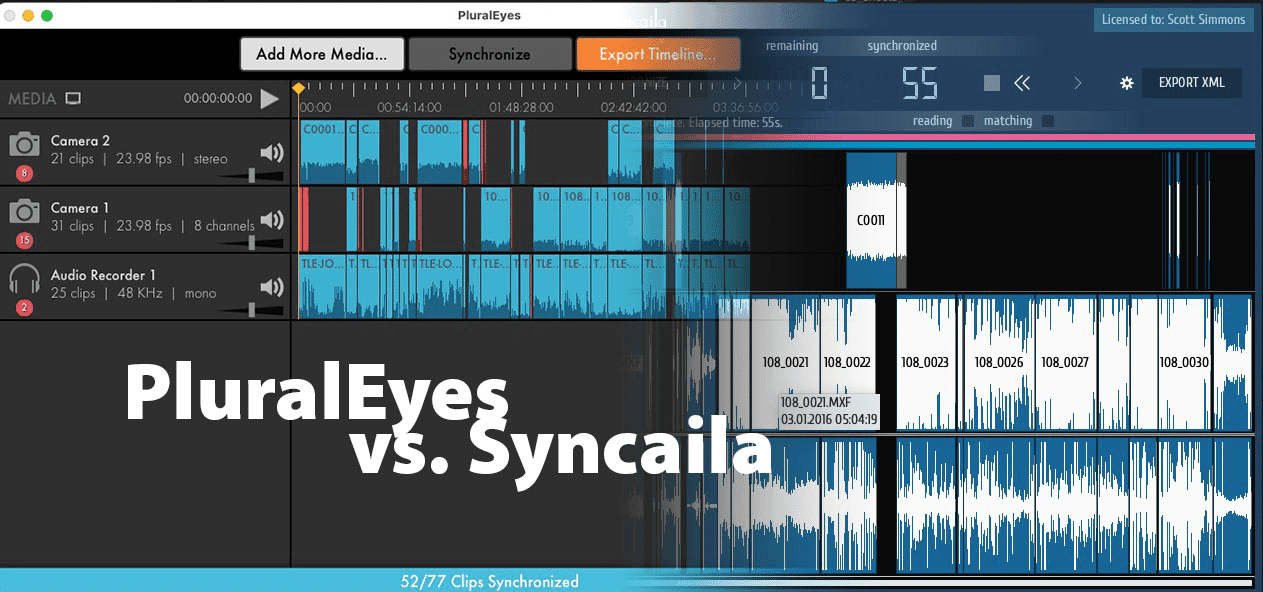Open Syncaila settings gear

coord(1127,83)
